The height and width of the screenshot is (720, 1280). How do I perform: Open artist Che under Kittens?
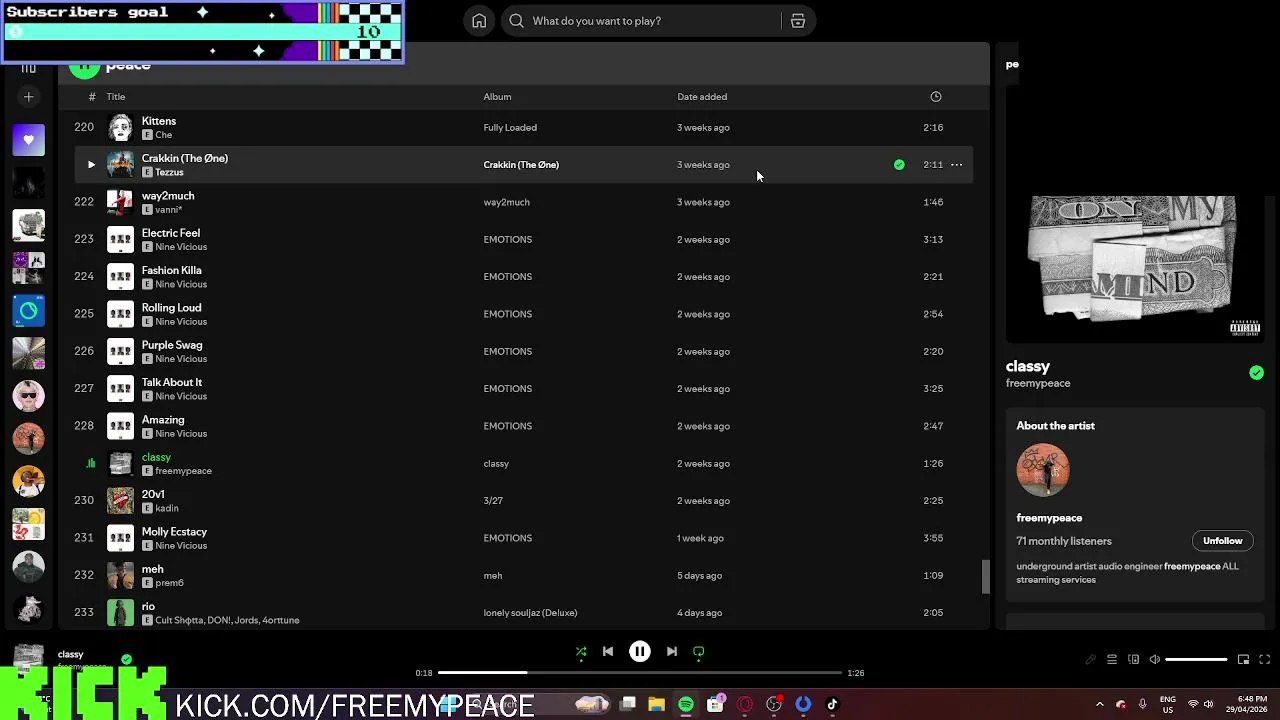coord(164,135)
